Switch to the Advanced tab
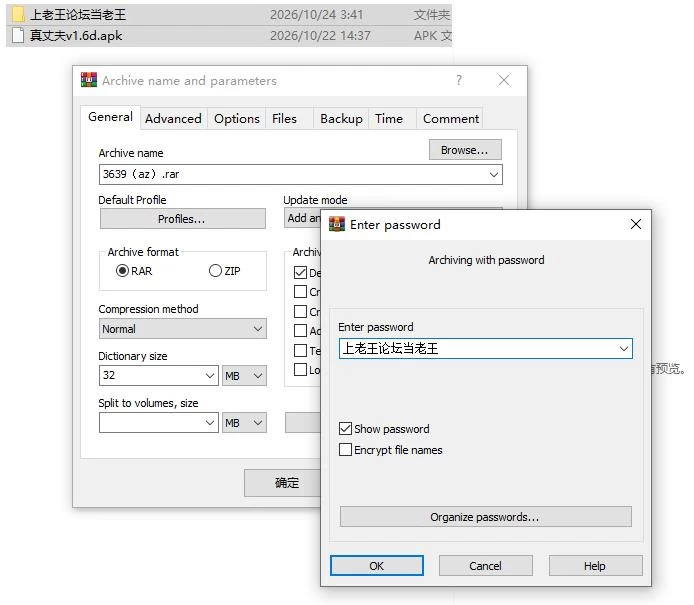This screenshot has width=694, height=605. pos(173,119)
